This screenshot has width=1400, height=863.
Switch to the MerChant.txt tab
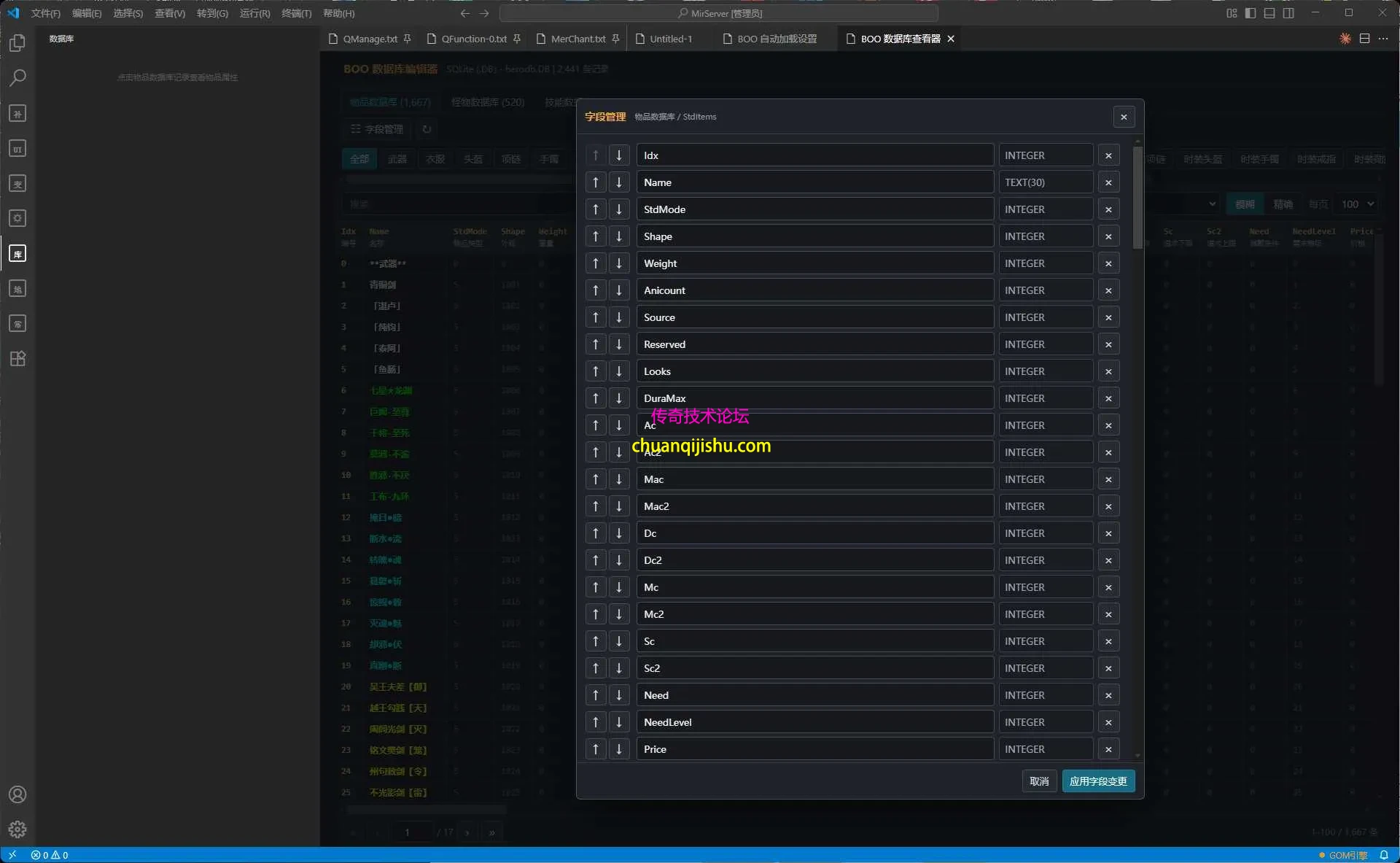(x=577, y=39)
